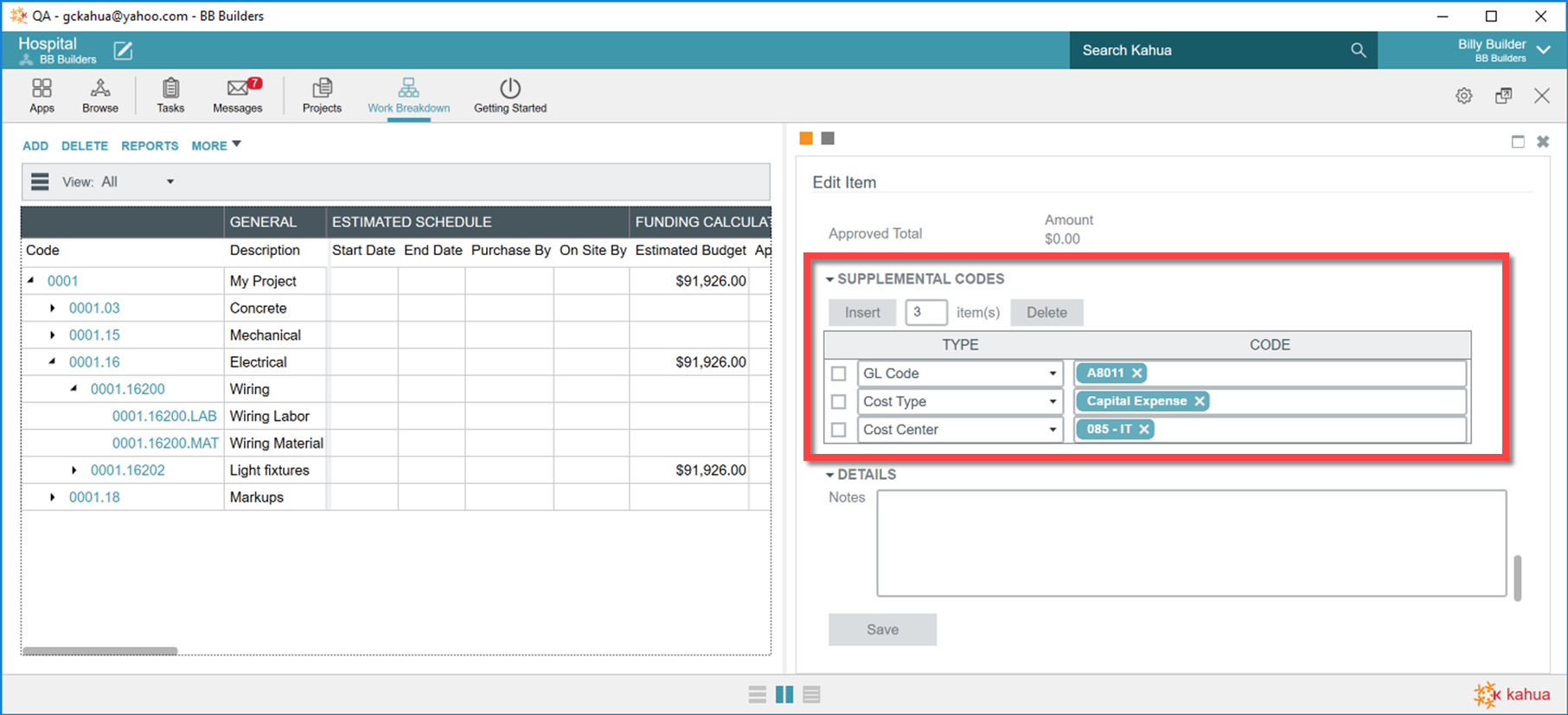Open the Tasks clipboard icon
1568x715 pixels.
point(170,95)
